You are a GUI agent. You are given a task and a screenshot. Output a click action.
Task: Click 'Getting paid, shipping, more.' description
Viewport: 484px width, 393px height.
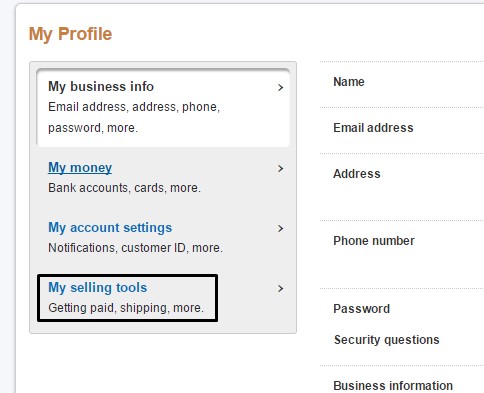(x=126, y=308)
